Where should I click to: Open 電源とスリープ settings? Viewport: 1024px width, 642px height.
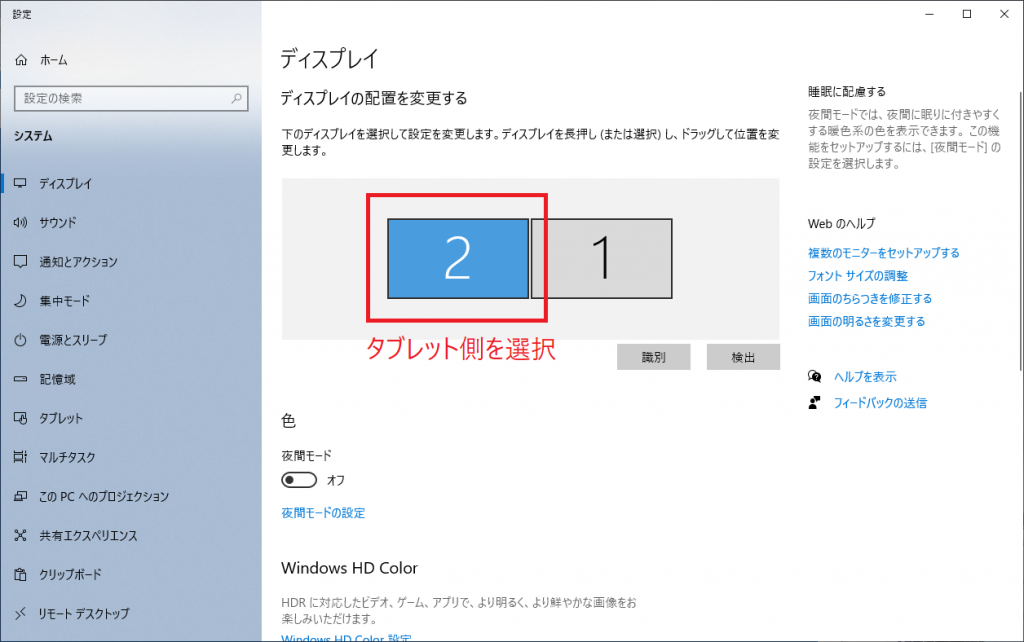pos(72,340)
